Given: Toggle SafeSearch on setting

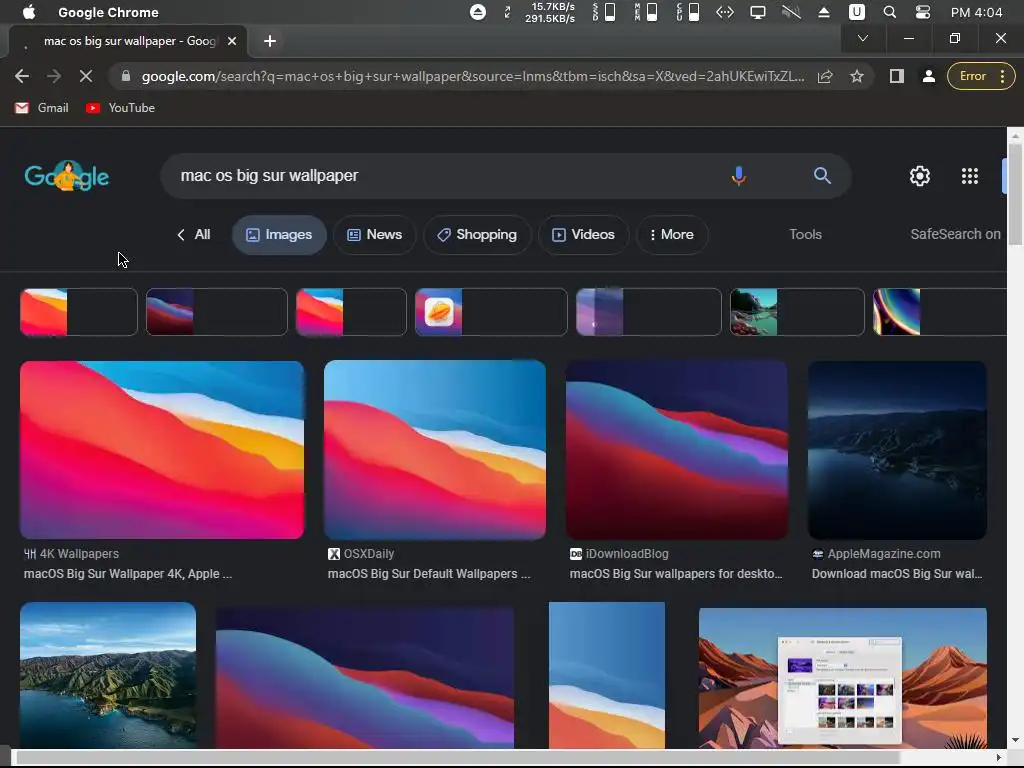Looking at the screenshot, I should 955,234.
